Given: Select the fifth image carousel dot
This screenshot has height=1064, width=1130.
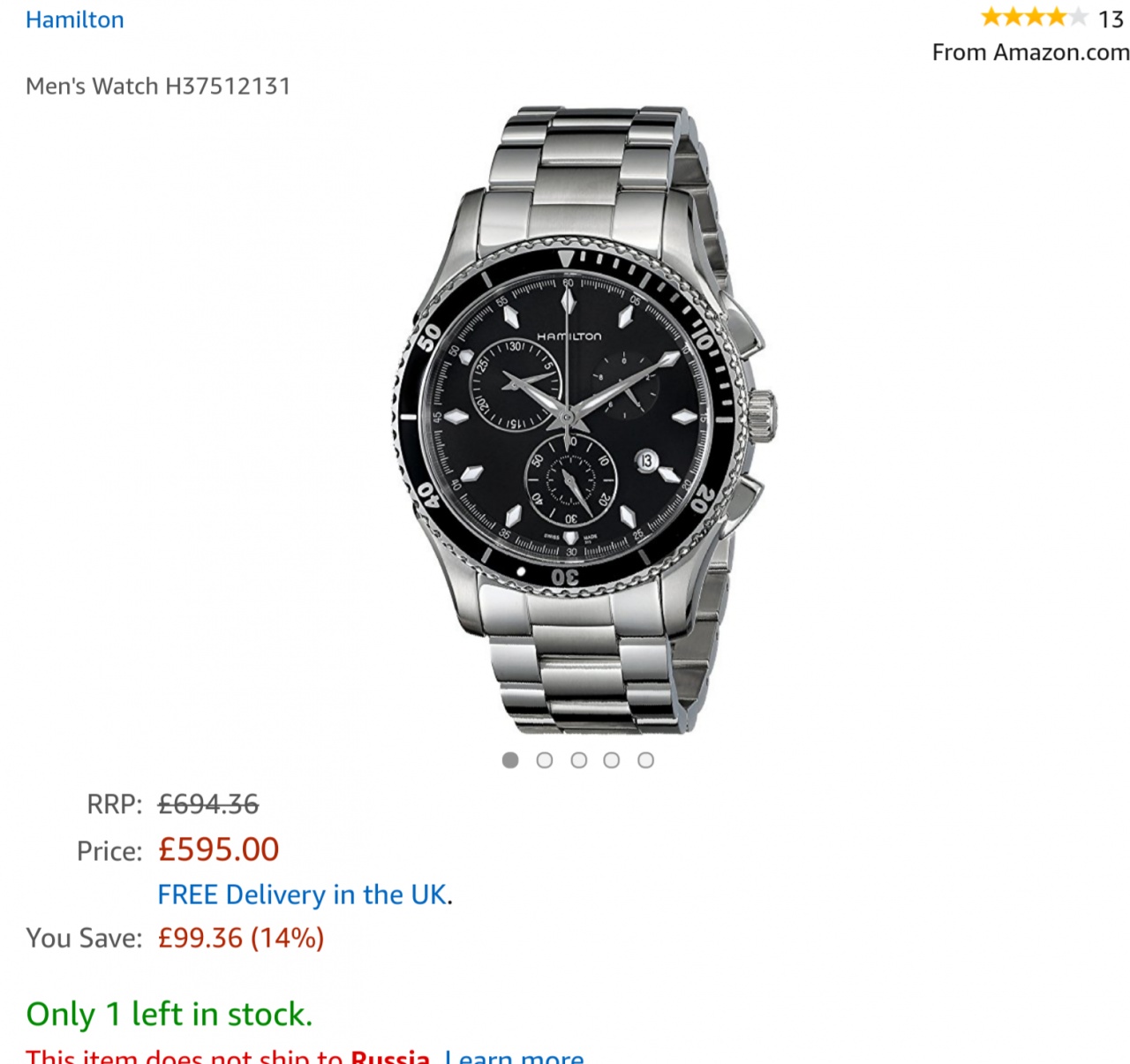Looking at the screenshot, I should pyautogui.click(x=646, y=760).
